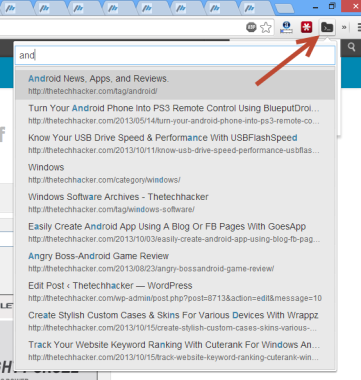Open 'Turn Your Android Phone Into PS3 Remote' result
361x380 pixels.
pyautogui.click(x=175, y=114)
